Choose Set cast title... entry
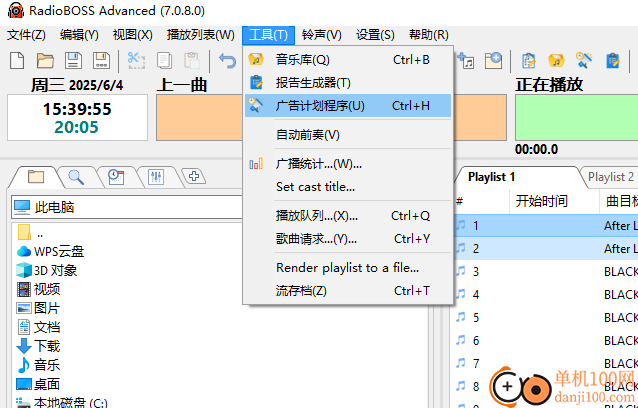The height and width of the screenshot is (408, 638). coord(348,187)
